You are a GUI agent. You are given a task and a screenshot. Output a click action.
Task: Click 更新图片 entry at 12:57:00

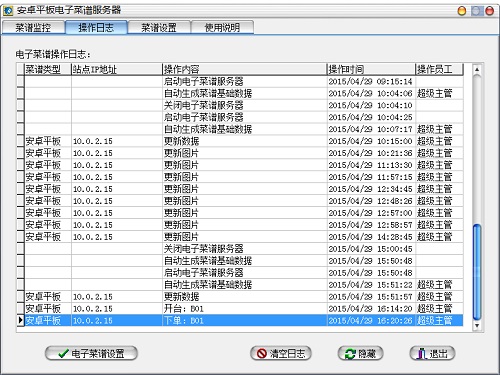244,213
